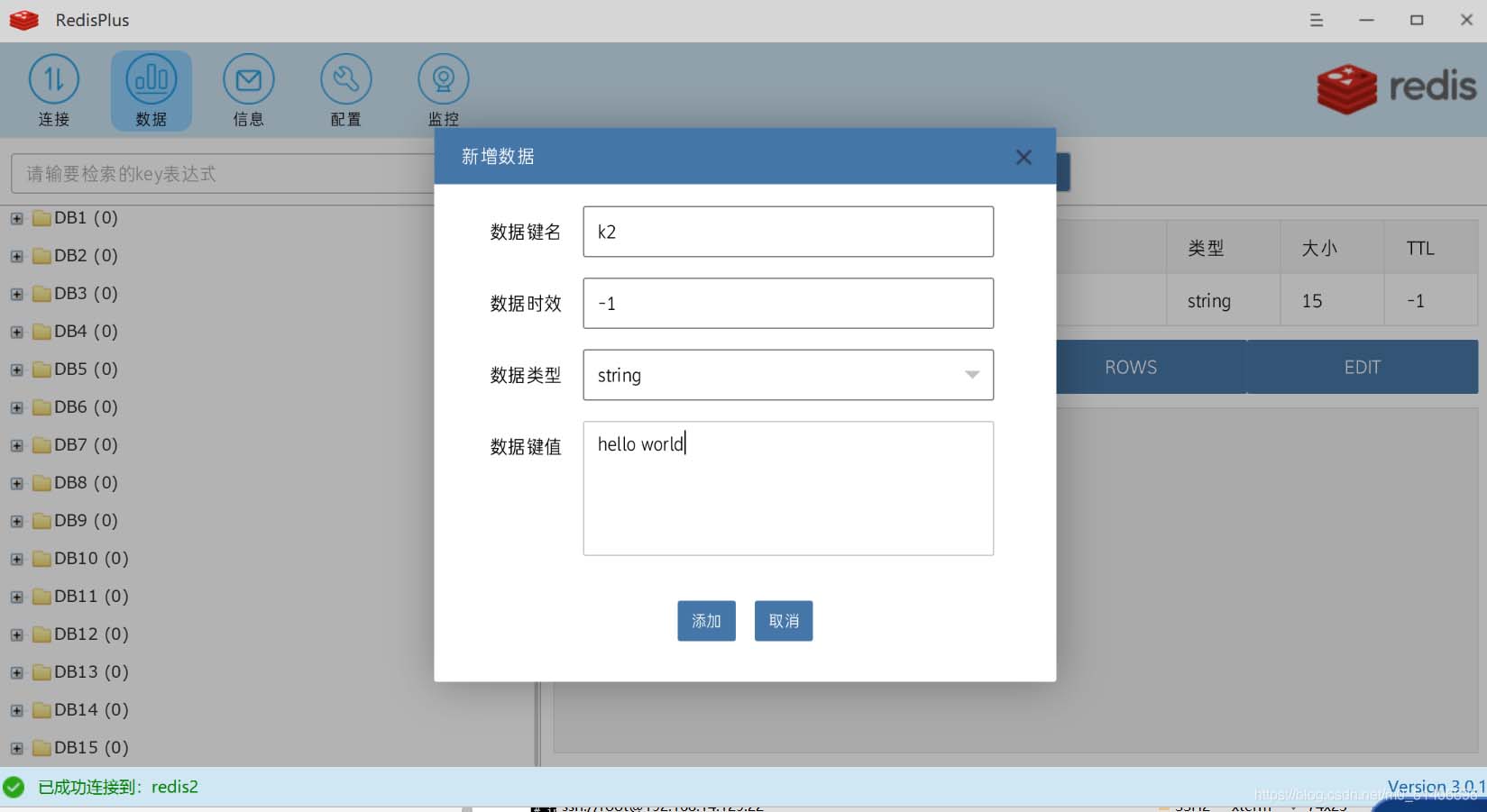Switch to the ROWS tab
This screenshot has width=1487, height=812.
point(1131,368)
